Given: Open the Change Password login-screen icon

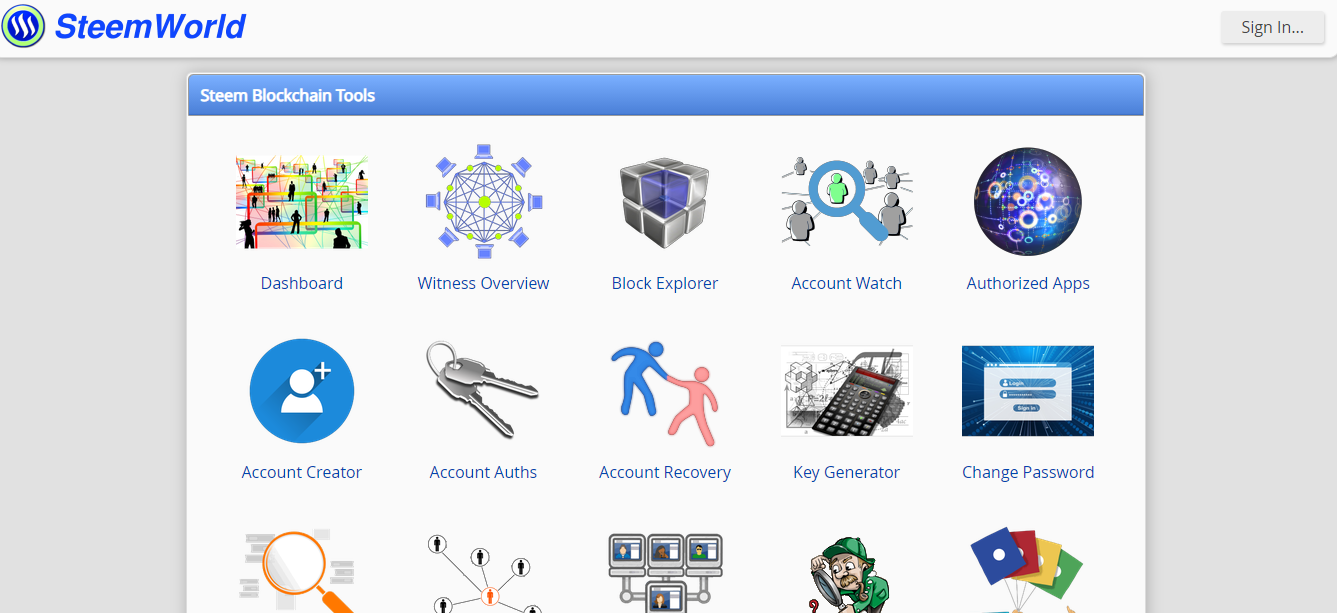Looking at the screenshot, I should point(1028,391).
